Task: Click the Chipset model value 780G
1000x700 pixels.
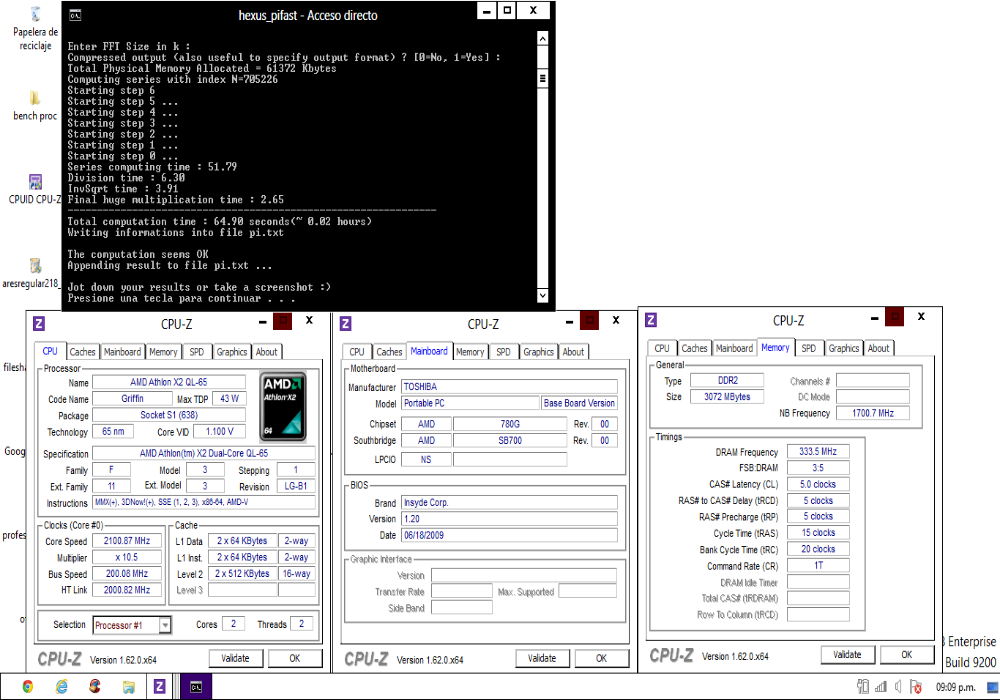Action: pyautogui.click(x=510, y=424)
